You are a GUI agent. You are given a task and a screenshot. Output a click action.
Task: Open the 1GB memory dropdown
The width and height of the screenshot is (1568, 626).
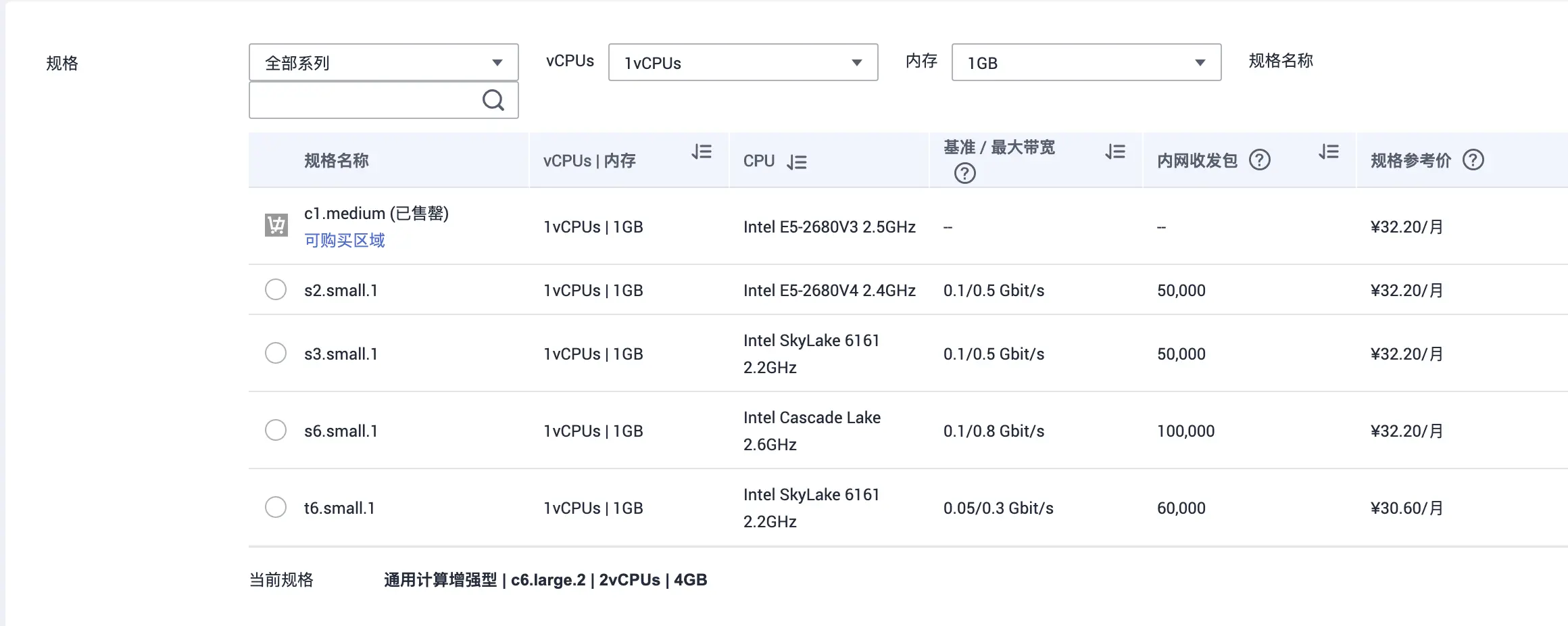point(1086,63)
